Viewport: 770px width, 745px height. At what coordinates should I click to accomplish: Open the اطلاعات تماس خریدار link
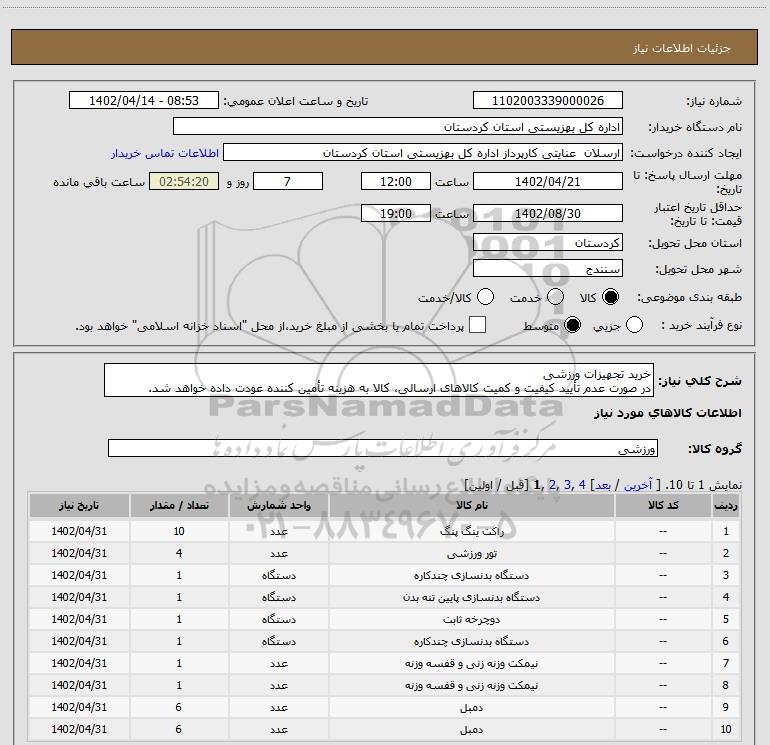click(x=165, y=153)
